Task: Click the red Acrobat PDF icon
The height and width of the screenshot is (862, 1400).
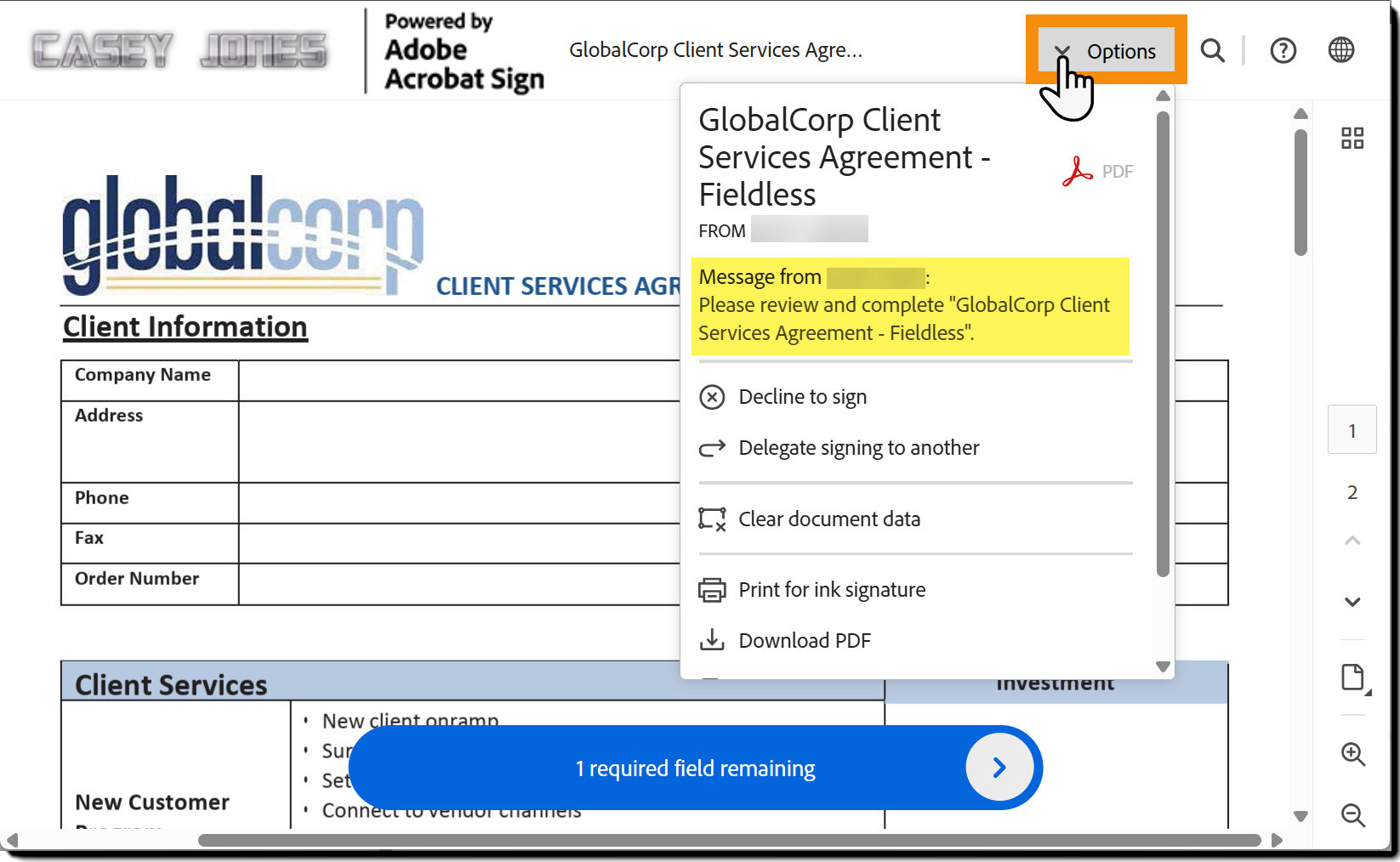Action: (x=1077, y=172)
